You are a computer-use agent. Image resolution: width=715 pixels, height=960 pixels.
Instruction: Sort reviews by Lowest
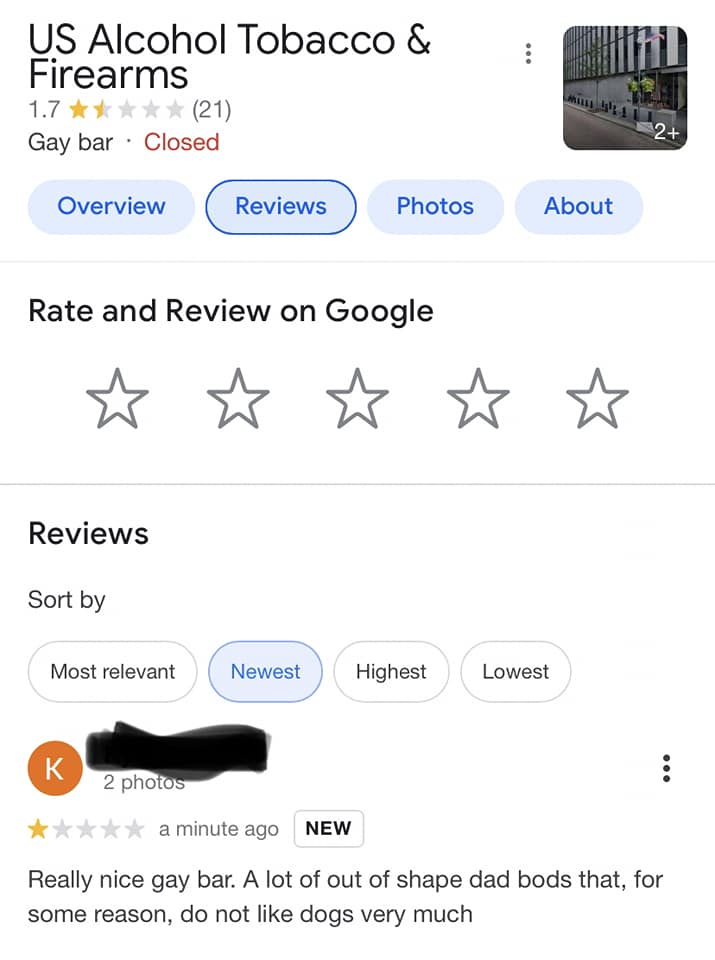(515, 672)
